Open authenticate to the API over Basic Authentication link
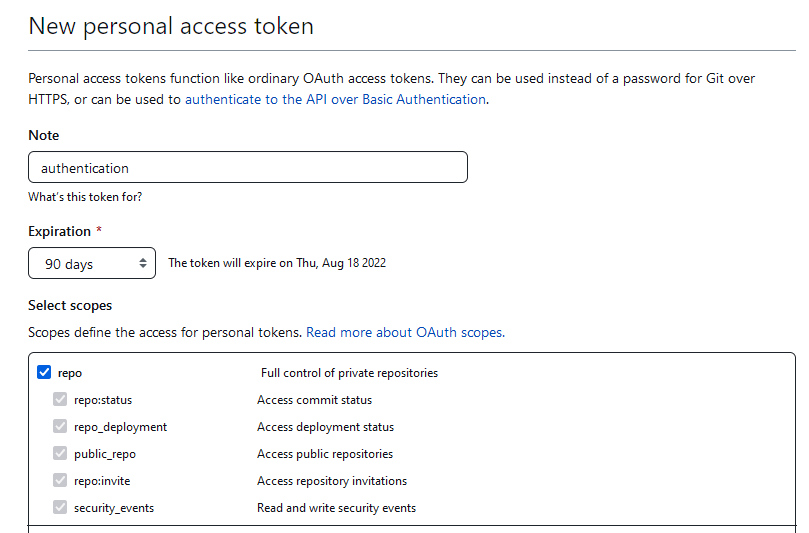The height and width of the screenshot is (533, 809). tap(335, 100)
